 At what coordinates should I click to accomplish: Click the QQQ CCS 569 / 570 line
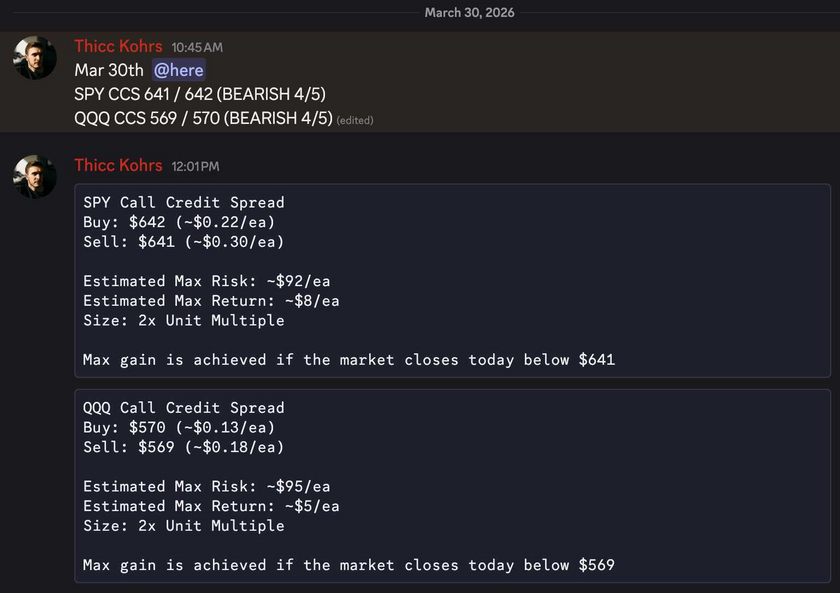[x=203, y=118]
